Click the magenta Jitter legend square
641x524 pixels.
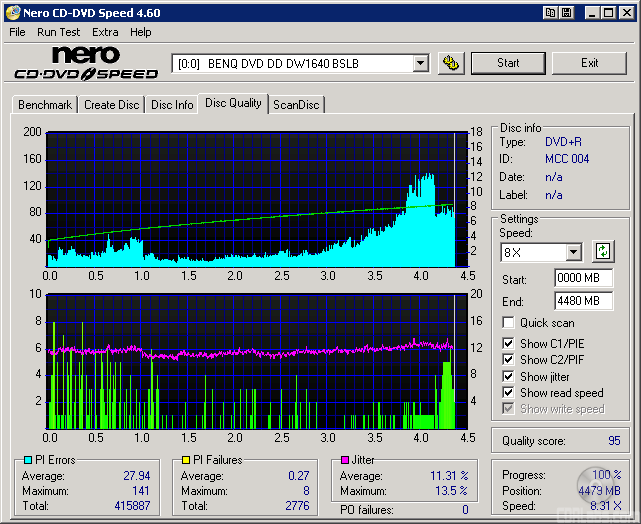(345, 460)
